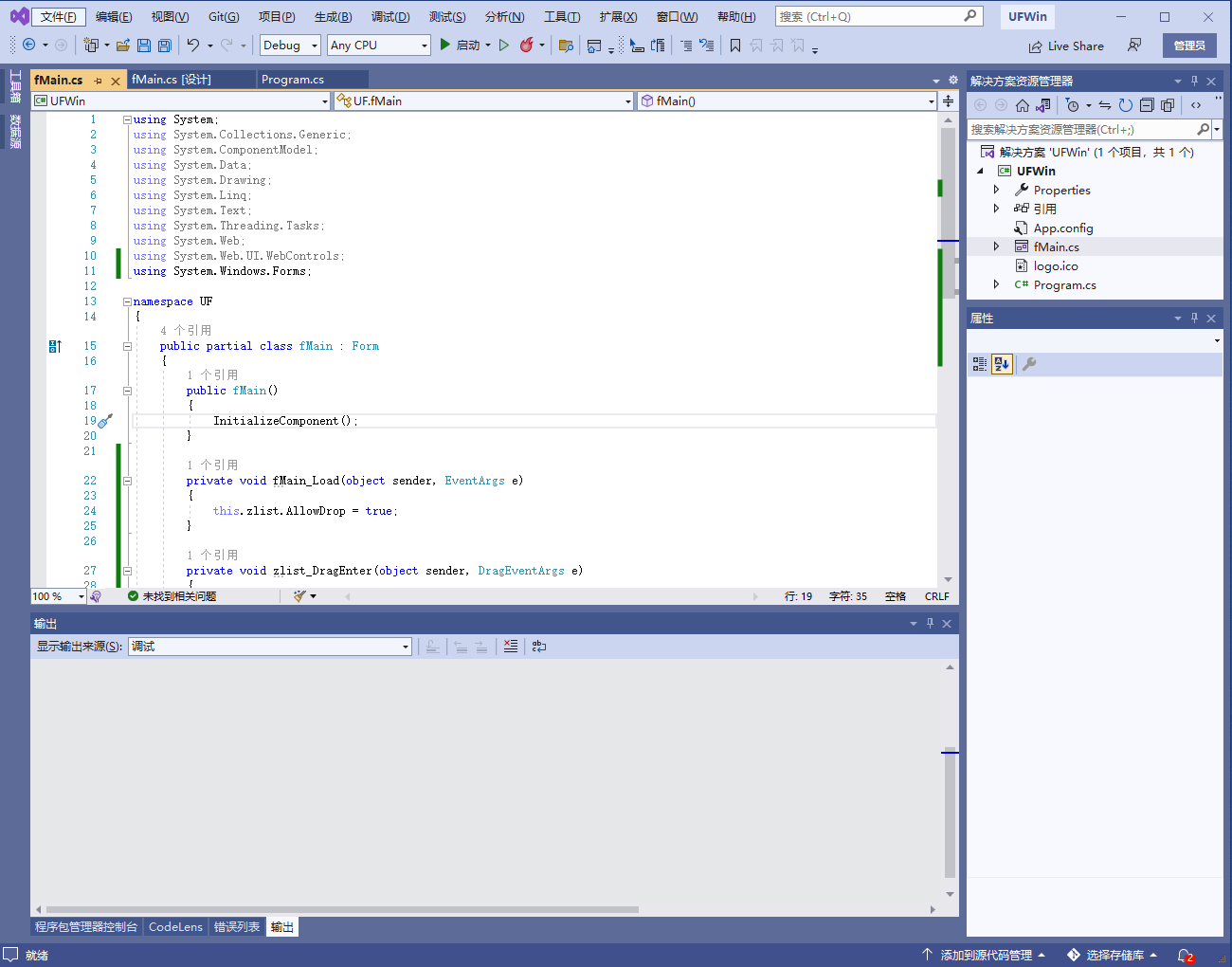Click the new project icon in toolbar
The height and width of the screenshot is (967, 1232).
click(91, 45)
